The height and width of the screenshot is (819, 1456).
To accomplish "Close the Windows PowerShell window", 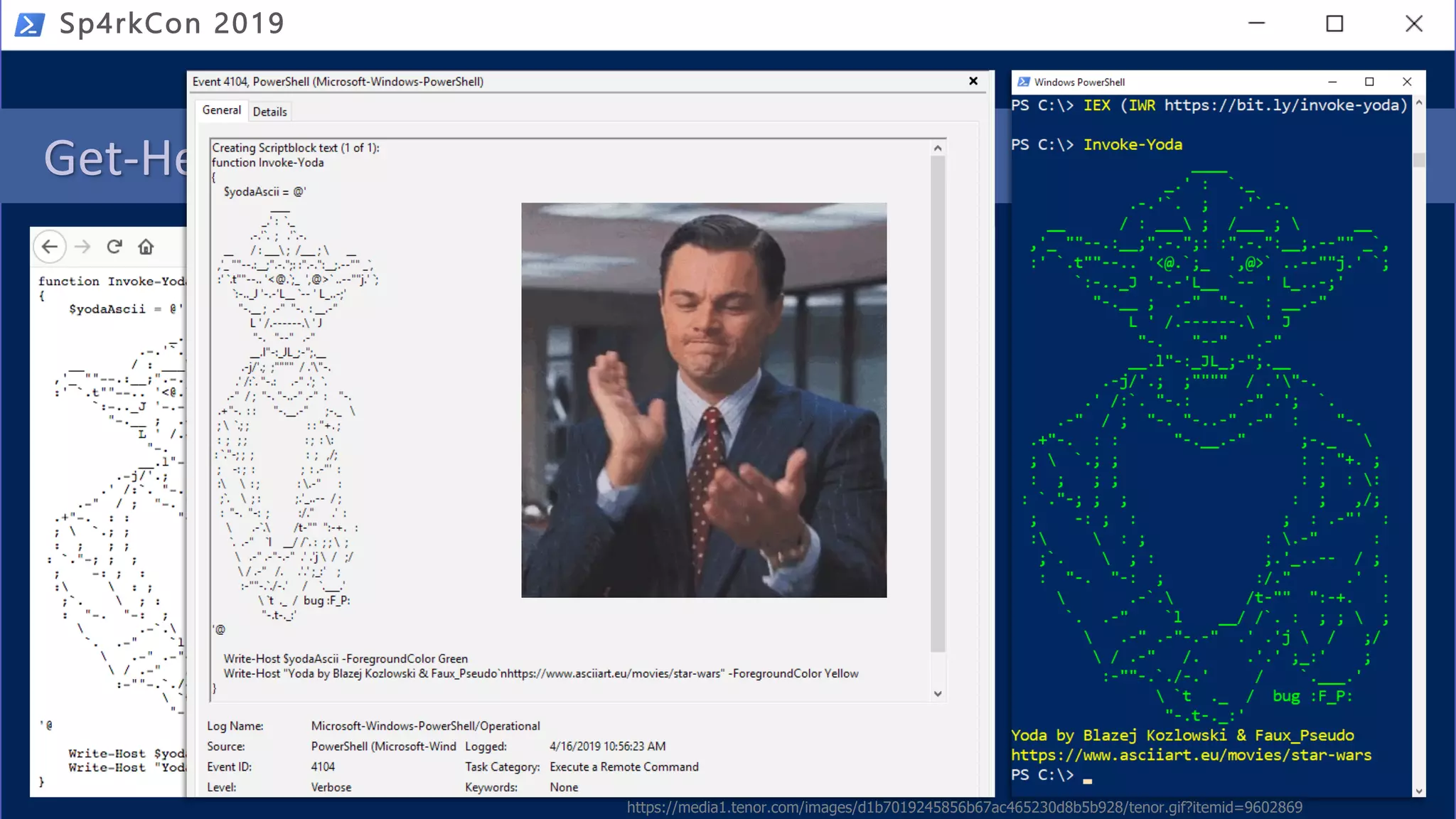I will [1407, 82].
